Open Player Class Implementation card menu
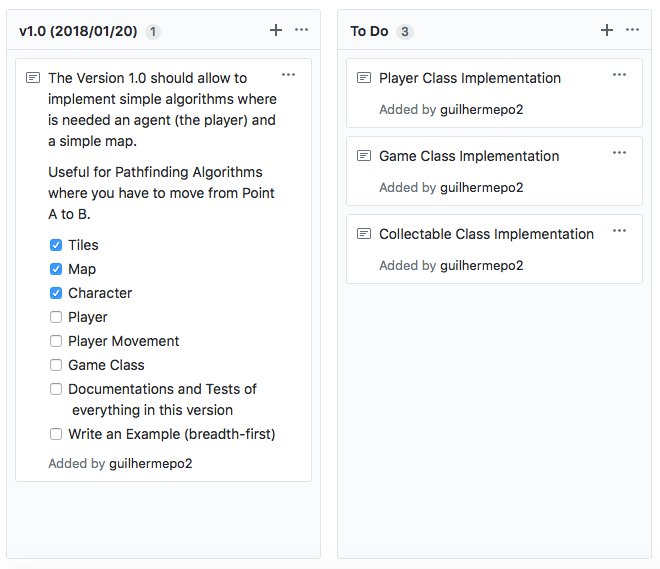 619,75
